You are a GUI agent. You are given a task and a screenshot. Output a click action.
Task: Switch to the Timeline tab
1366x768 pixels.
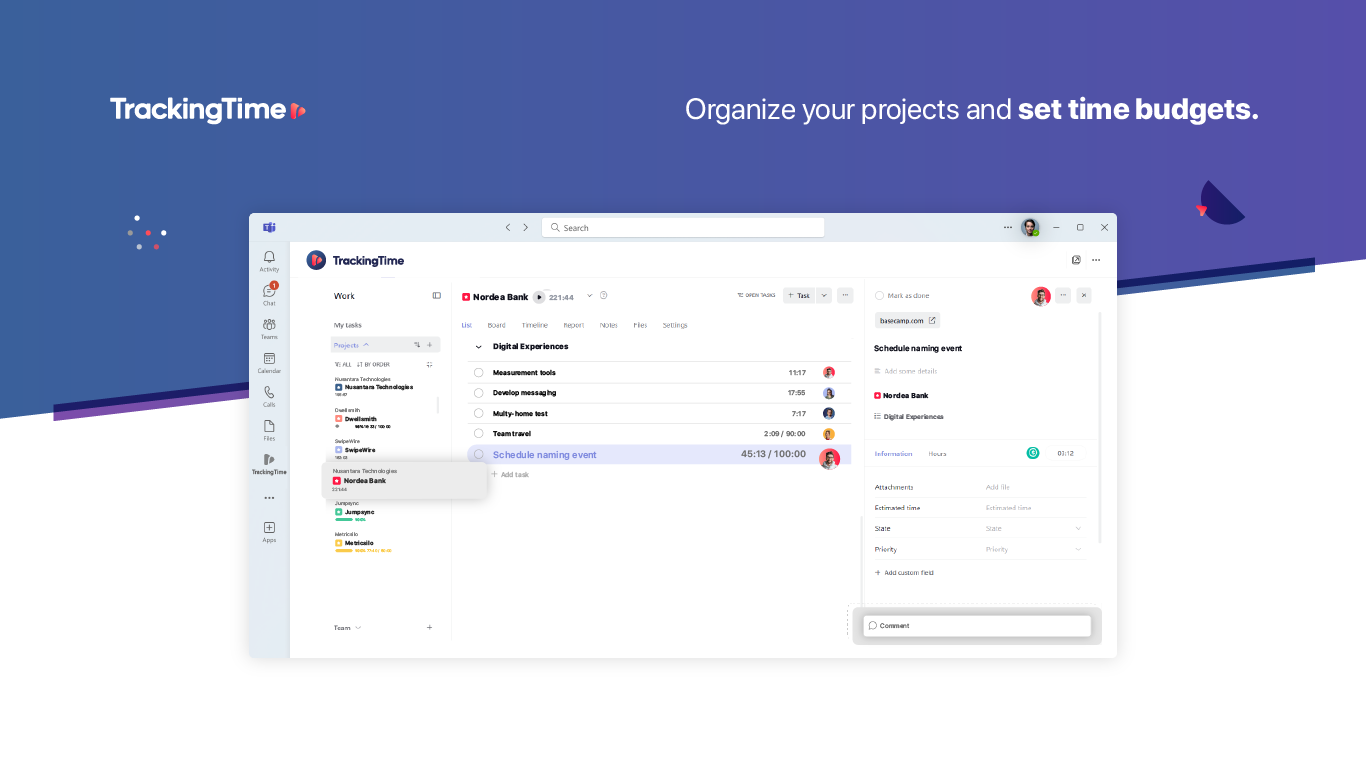click(535, 325)
